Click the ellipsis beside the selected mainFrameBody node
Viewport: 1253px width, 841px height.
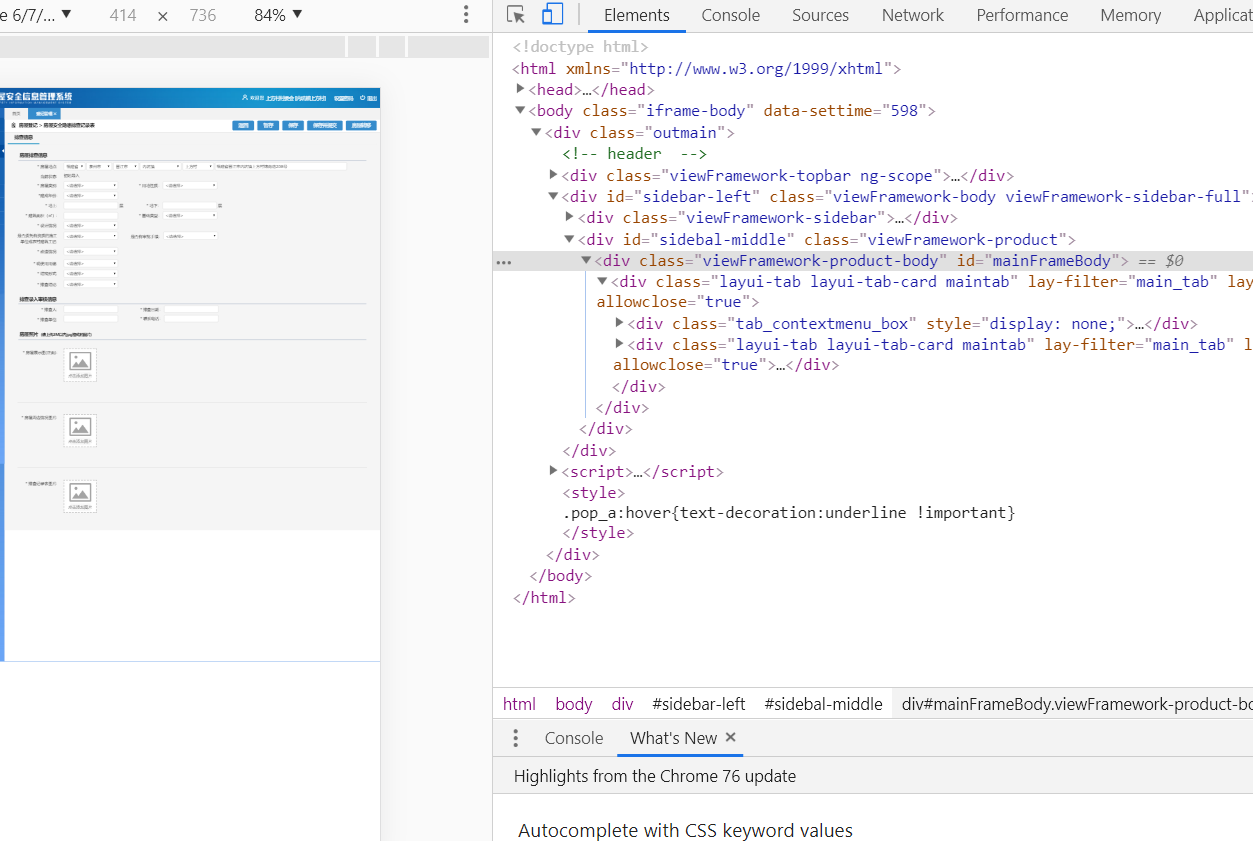coord(504,262)
